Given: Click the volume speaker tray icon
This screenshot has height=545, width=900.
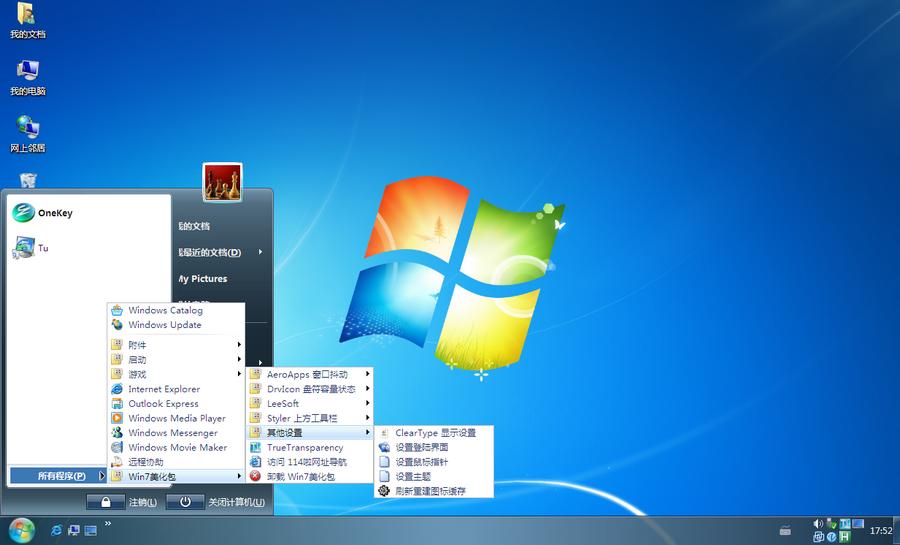Looking at the screenshot, I should click(x=818, y=524).
